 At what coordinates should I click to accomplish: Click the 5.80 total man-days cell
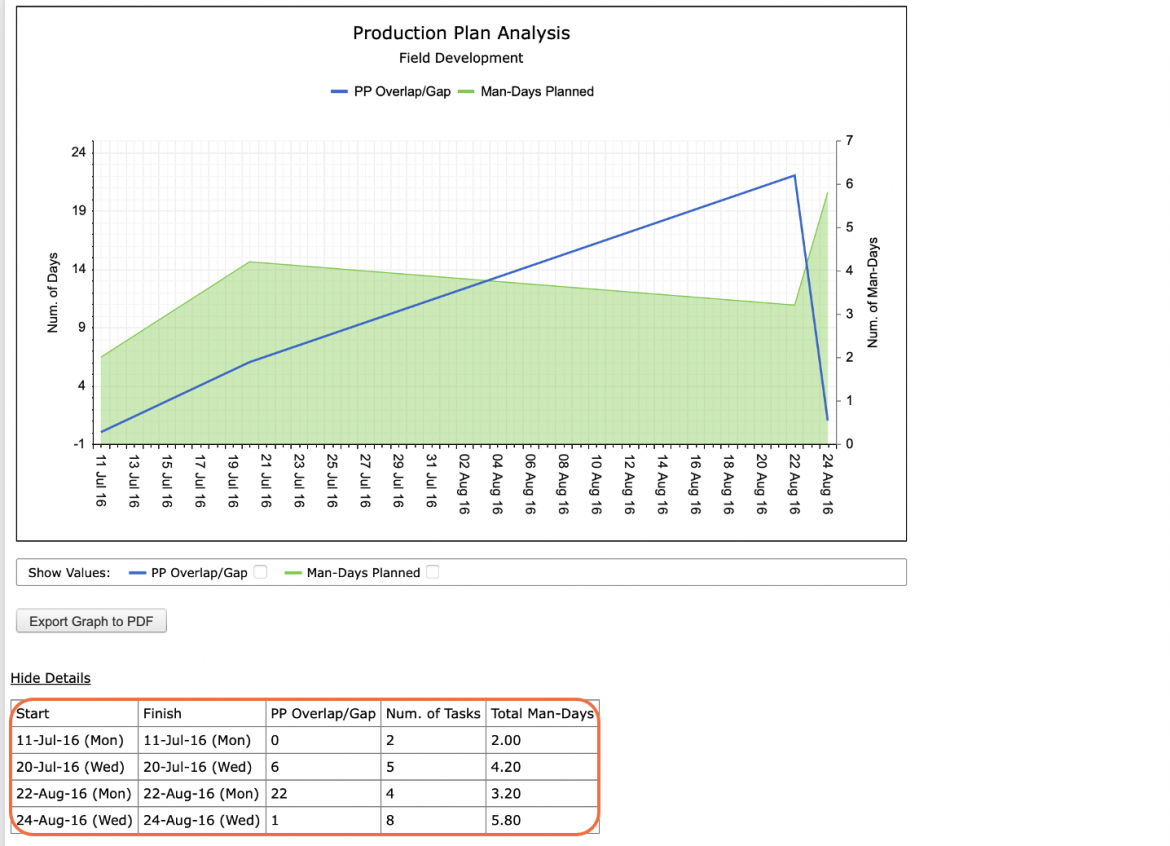542,820
